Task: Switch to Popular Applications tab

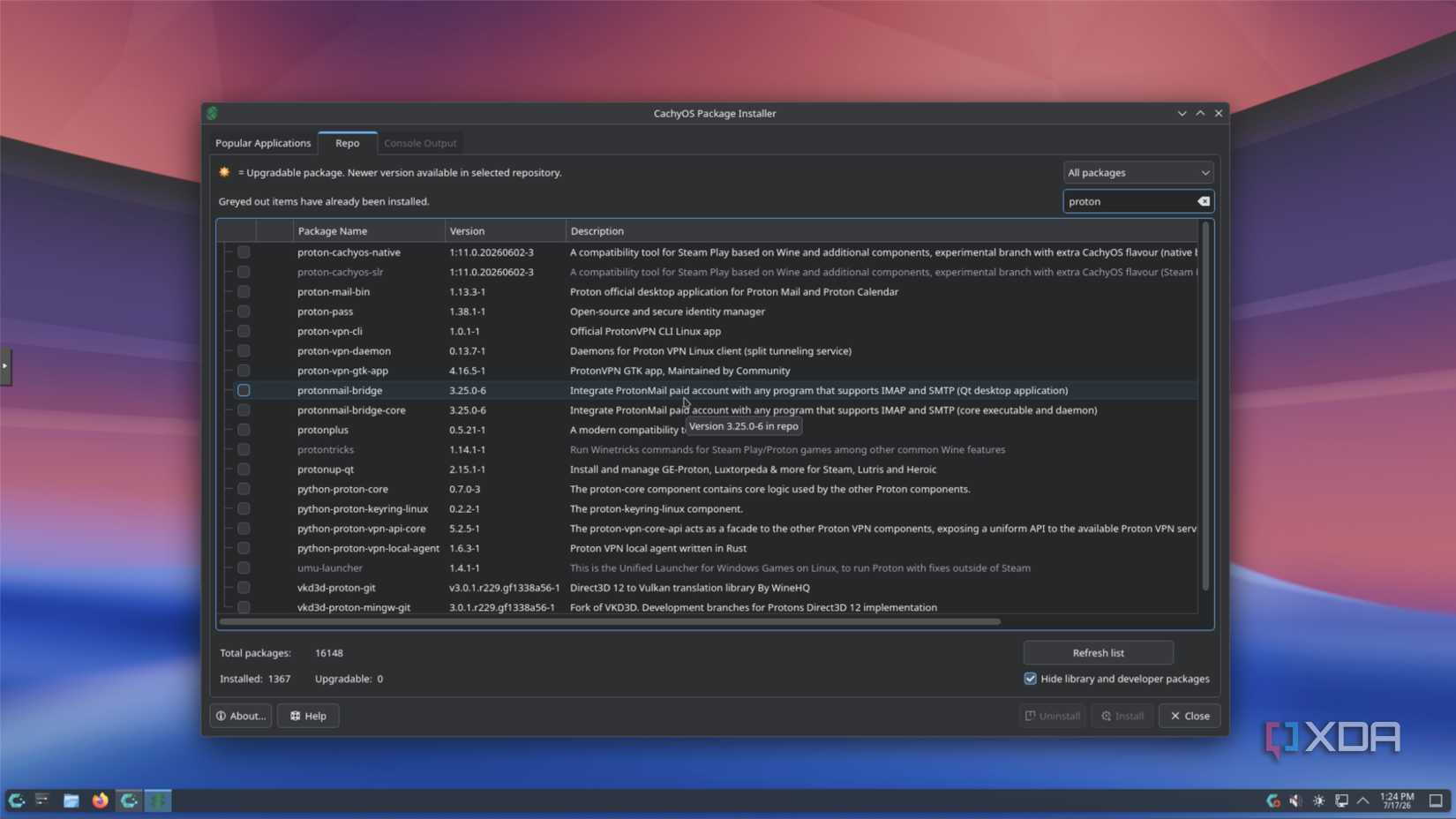Action: (263, 143)
